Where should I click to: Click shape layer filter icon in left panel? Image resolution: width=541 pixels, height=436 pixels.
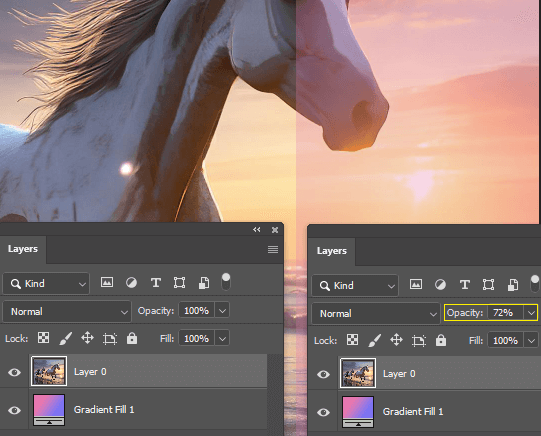pyautogui.click(x=179, y=283)
